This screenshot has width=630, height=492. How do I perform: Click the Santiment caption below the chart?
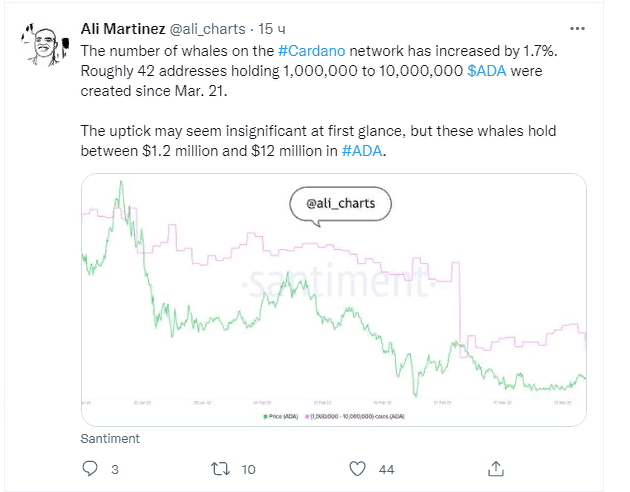point(110,438)
